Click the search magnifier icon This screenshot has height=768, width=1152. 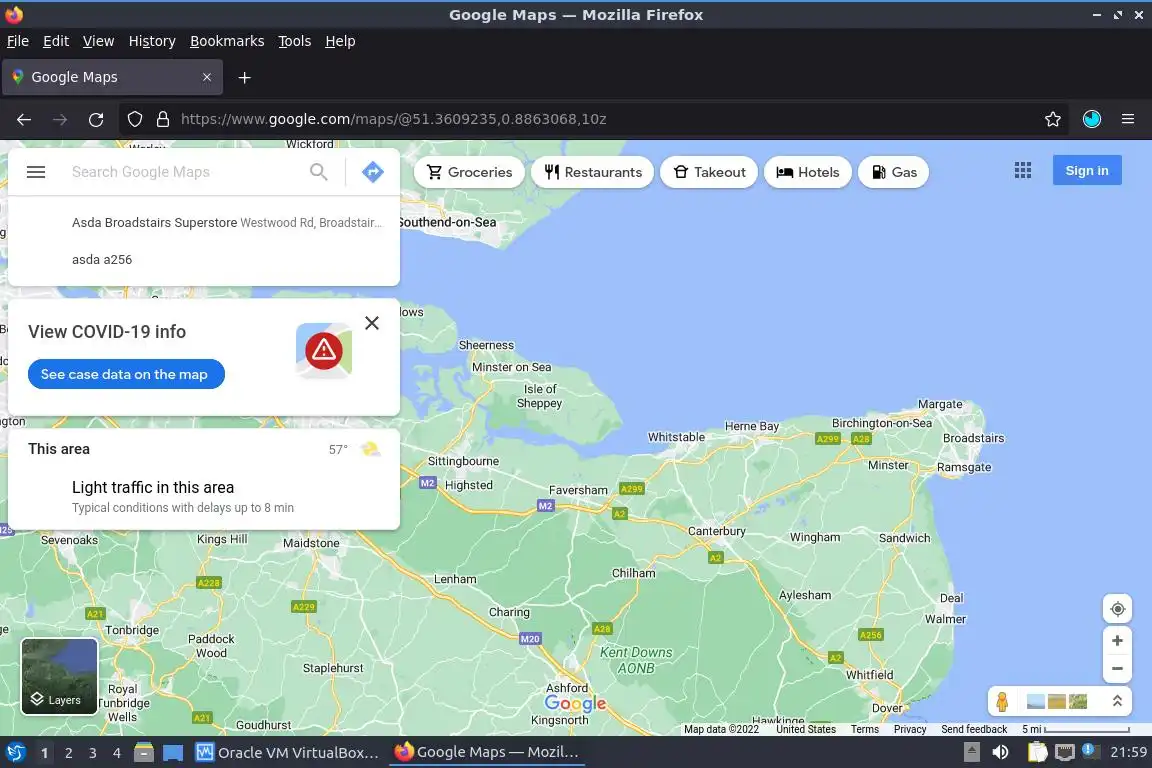tap(319, 172)
